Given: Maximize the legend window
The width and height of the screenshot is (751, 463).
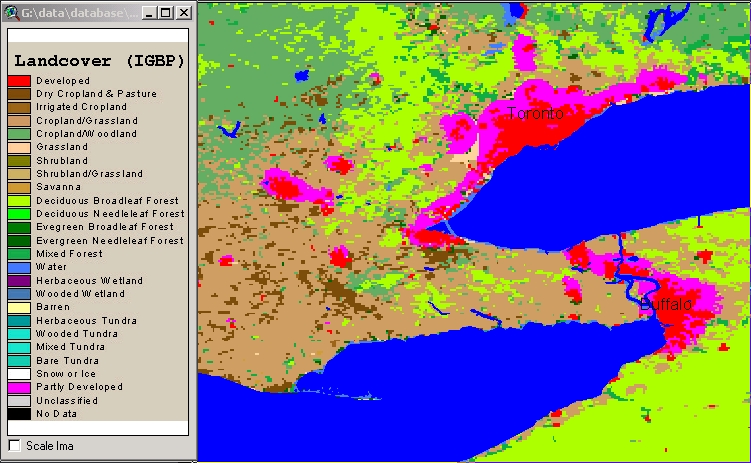Looking at the screenshot, I should coord(166,13).
